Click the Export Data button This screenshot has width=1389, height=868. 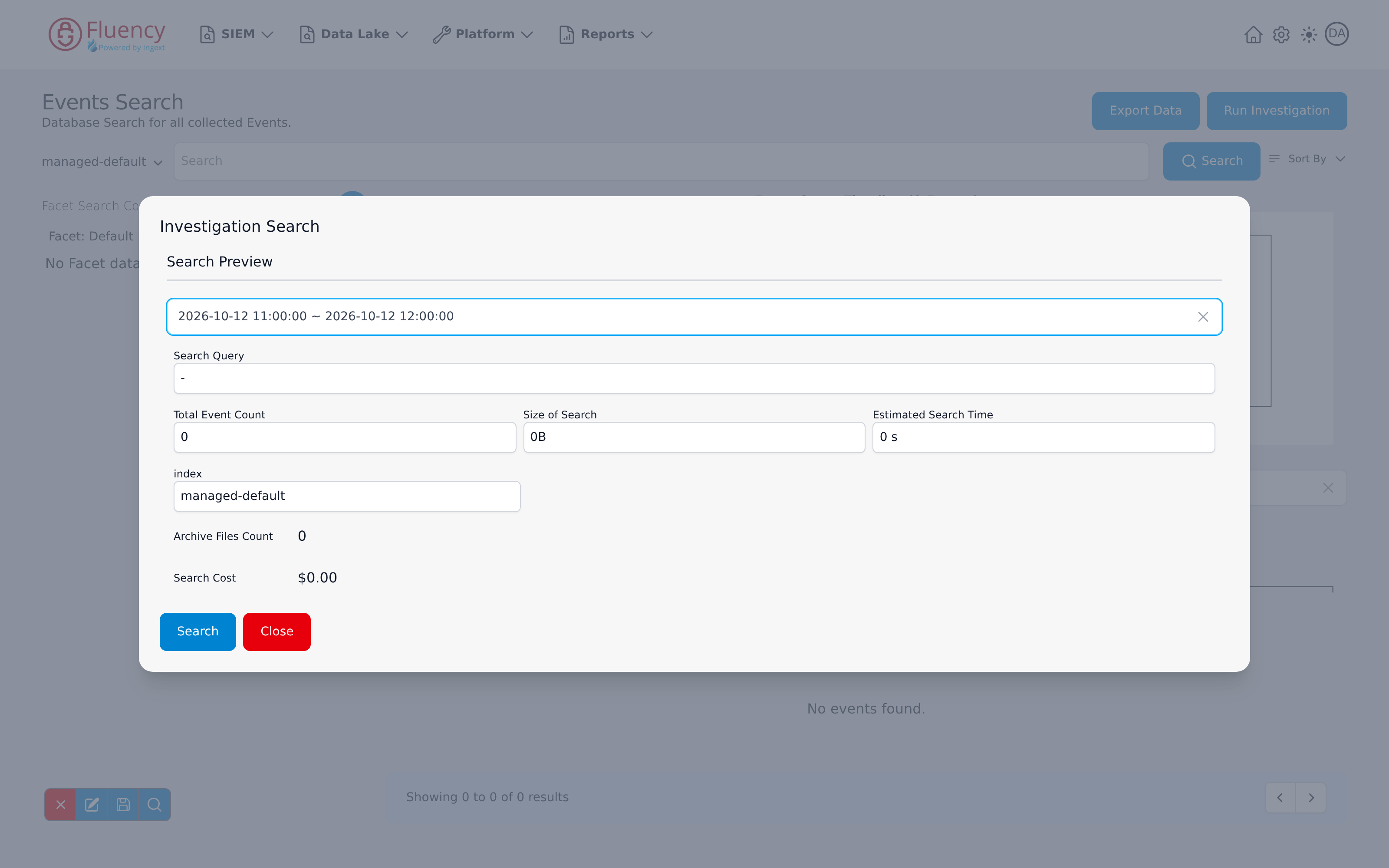click(1145, 111)
